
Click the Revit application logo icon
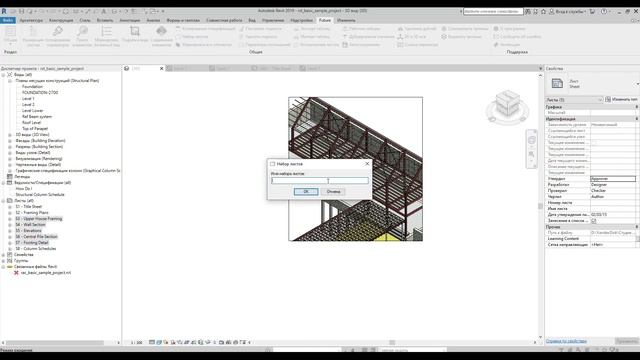[x=4, y=11]
